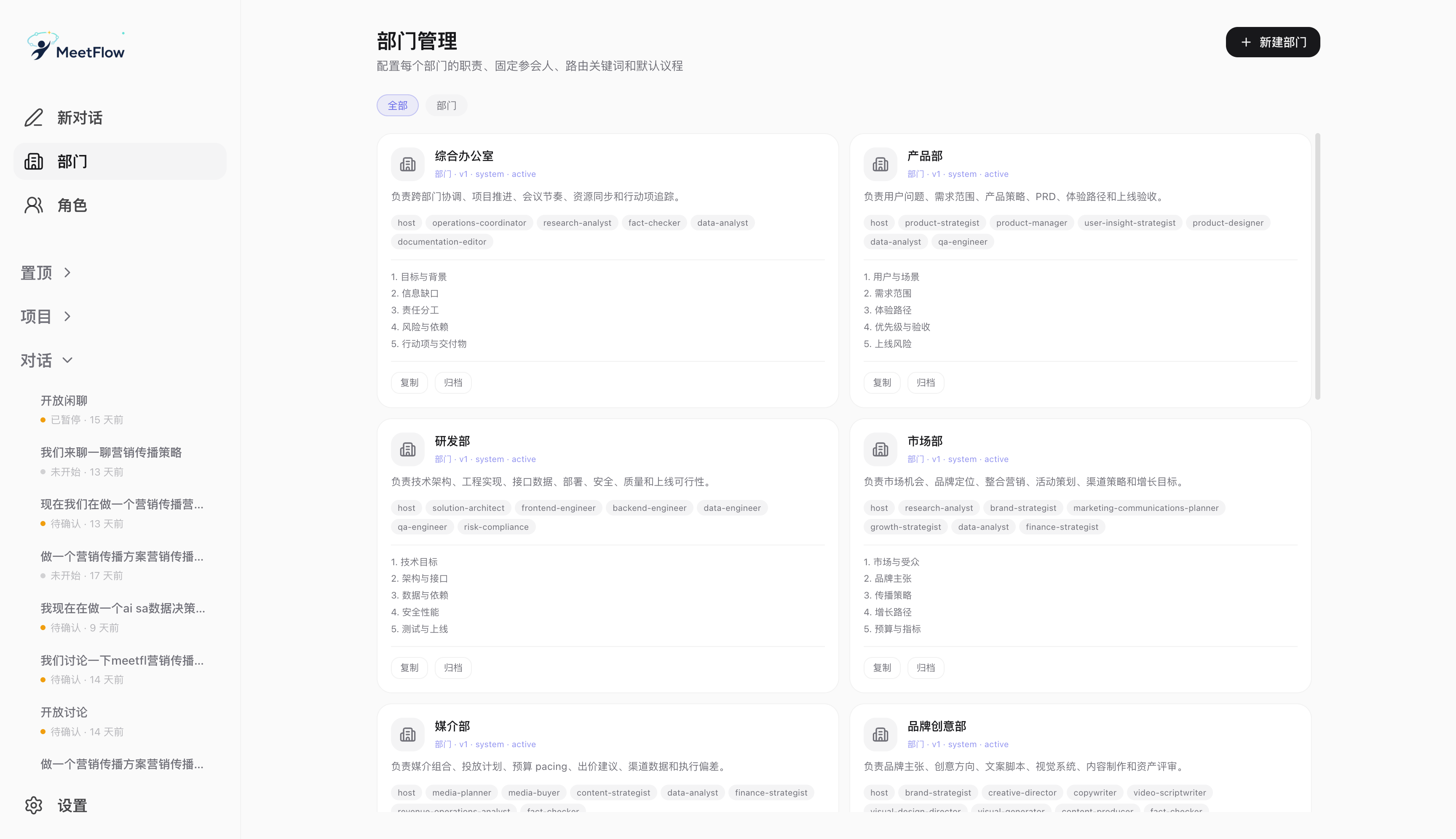Screen dimensions: 1456x839
Task: Select the 部门 filter tab
Action: [x=446, y=105]
